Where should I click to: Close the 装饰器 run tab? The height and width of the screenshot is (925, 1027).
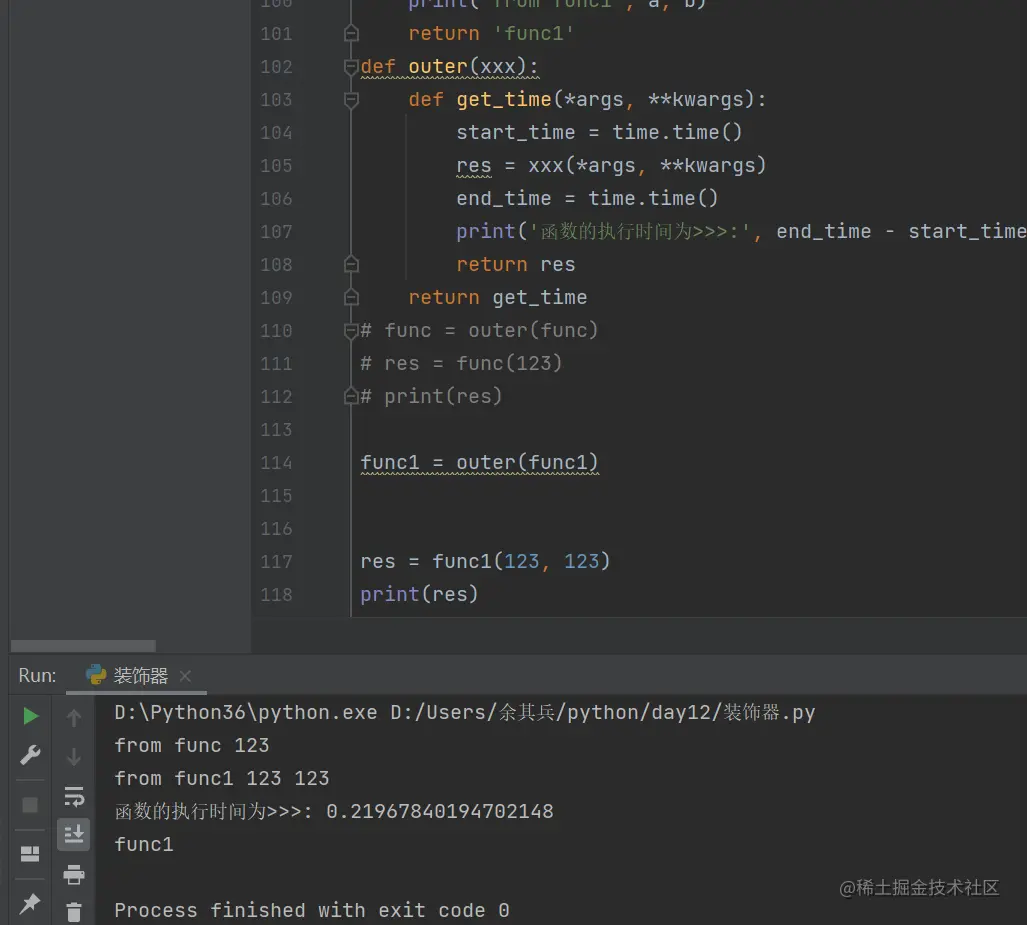pyautogui.click(x=185, y=675)
